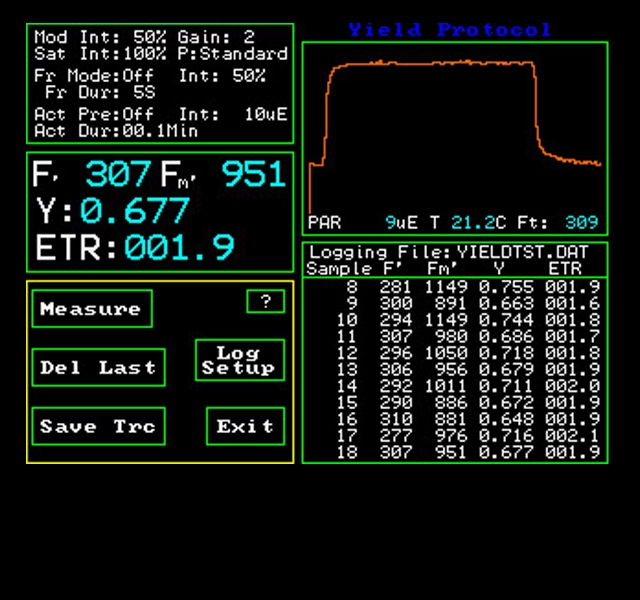This screenshot has width=640, height=600.
Task: Open help with the question mark button
Action: coord(265,301)
